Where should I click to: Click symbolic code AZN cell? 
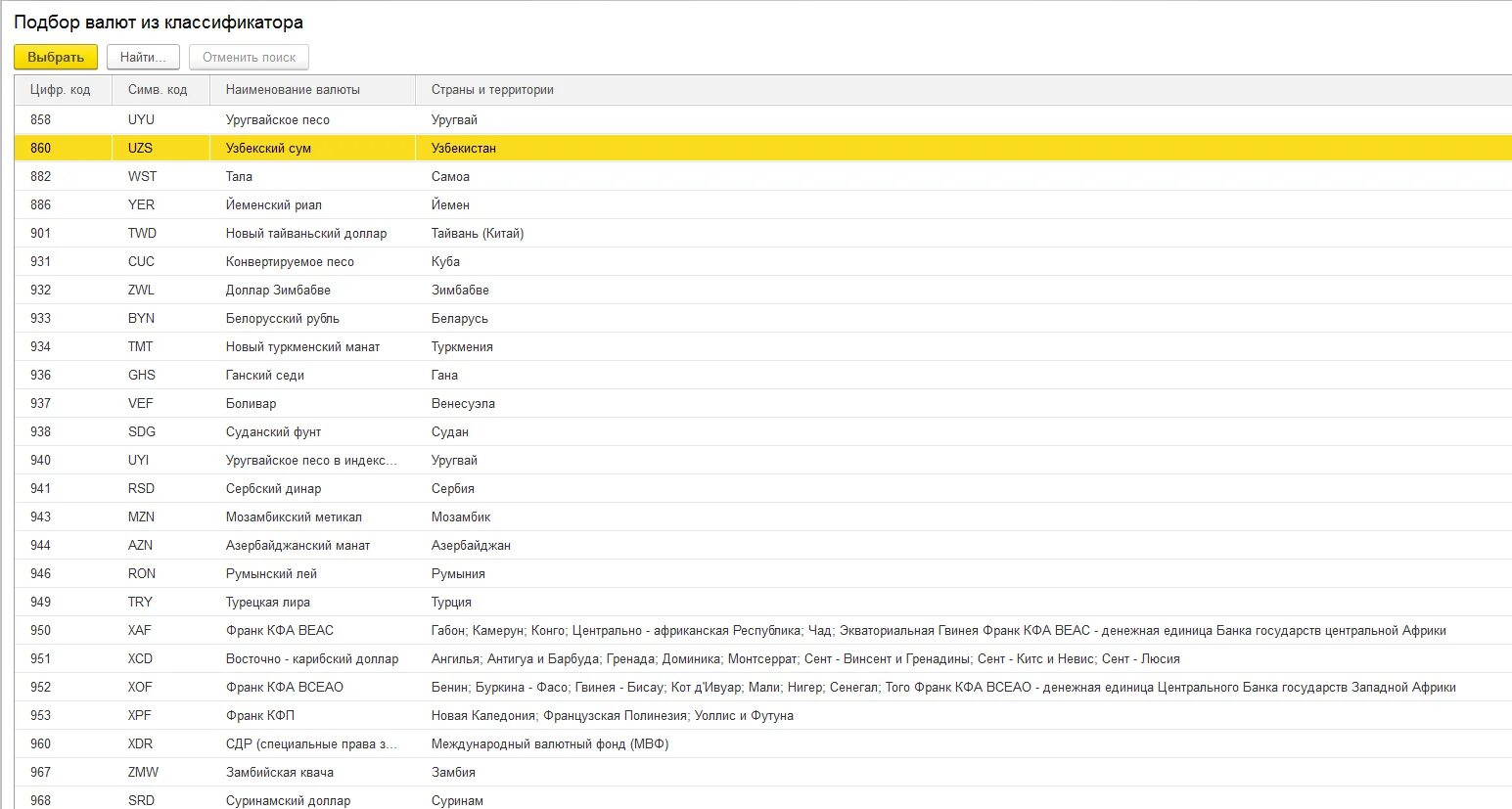pos(161,545)
